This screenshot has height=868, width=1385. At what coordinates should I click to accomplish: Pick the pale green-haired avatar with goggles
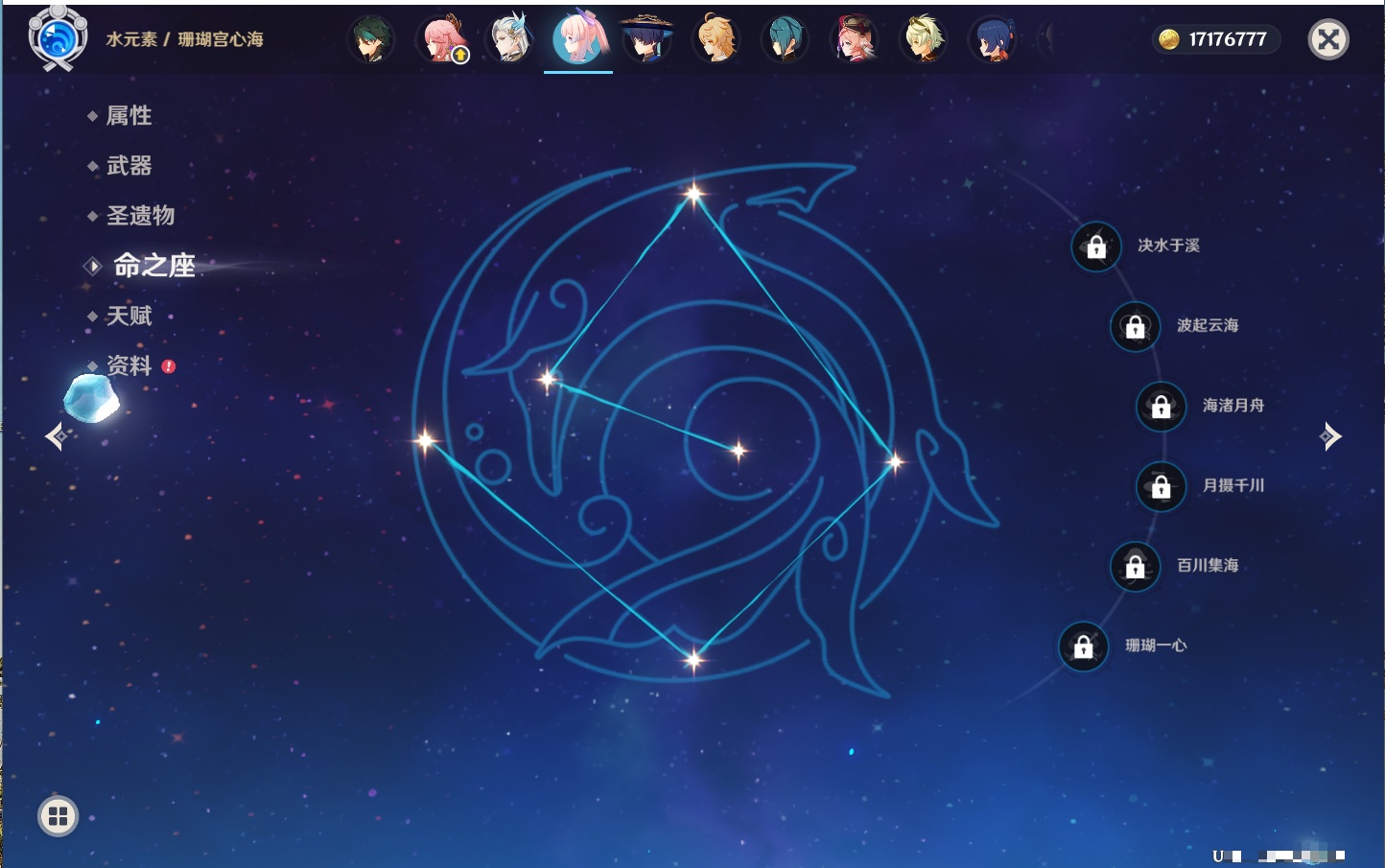[923, 39]
